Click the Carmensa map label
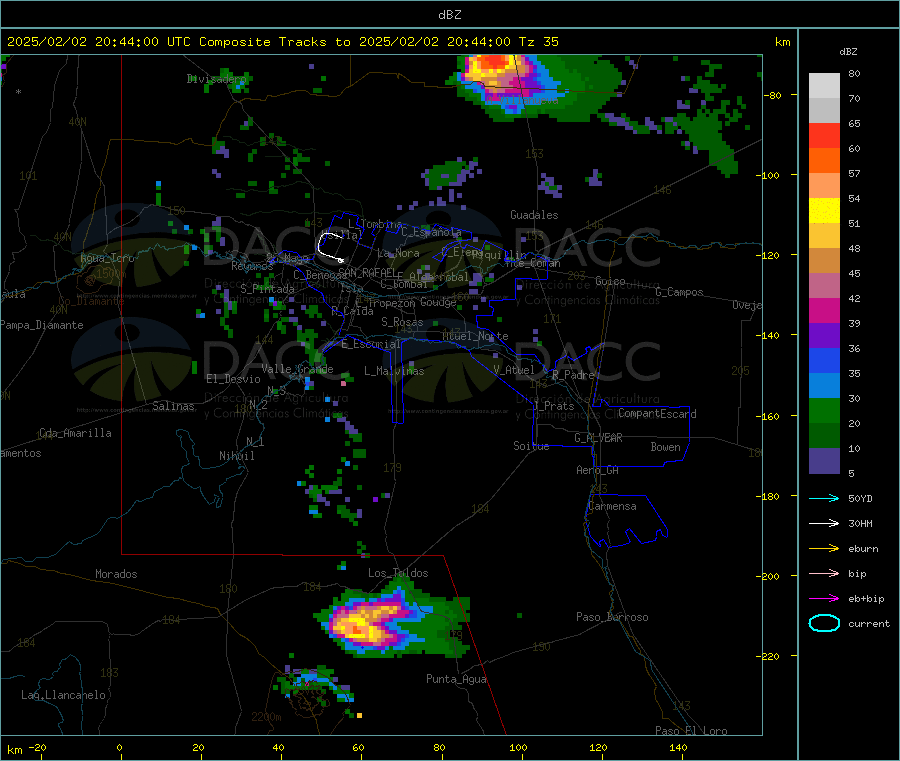The width and height of the screenshot is (900, 761). click(612, 507)
